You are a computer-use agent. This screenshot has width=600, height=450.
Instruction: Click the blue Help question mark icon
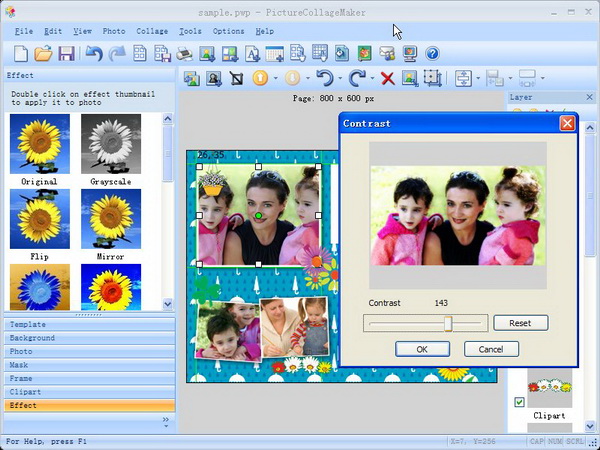433,53
